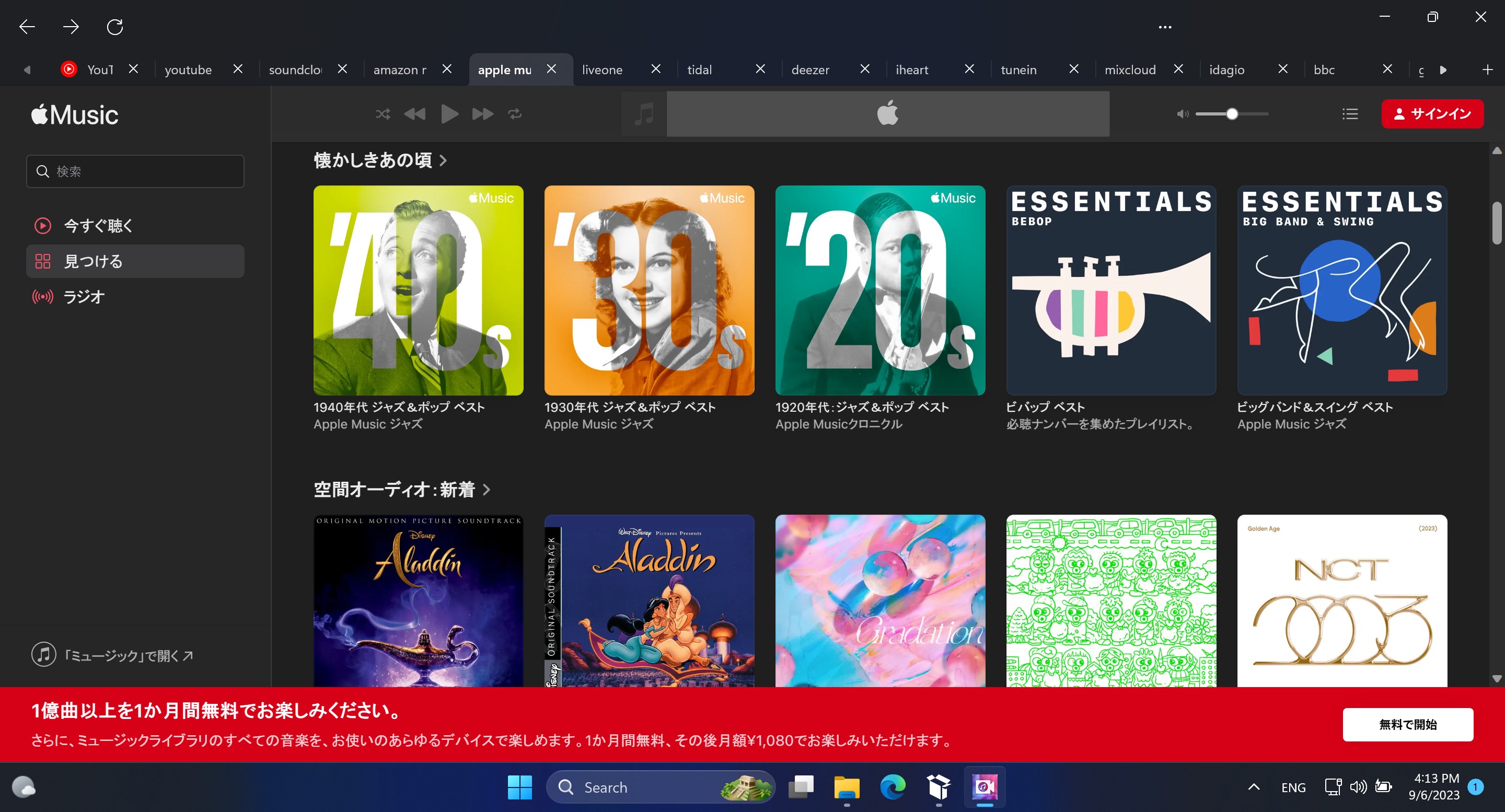
Task: Open the browser settings ellipsis menu
Action: (1164, 27)
